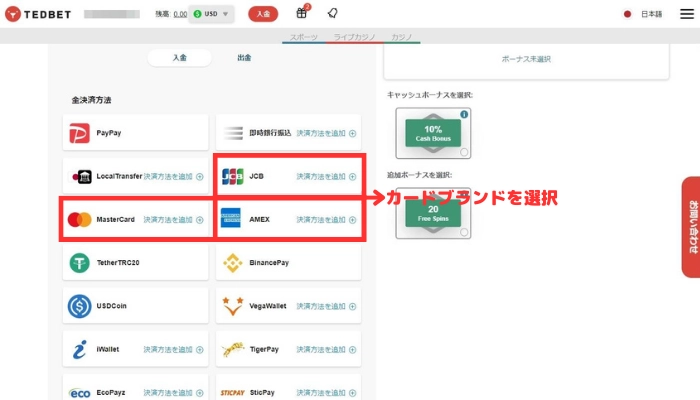
Task: Open info icon on 10% Cash Bonus
Action: (x=464, y=114)
